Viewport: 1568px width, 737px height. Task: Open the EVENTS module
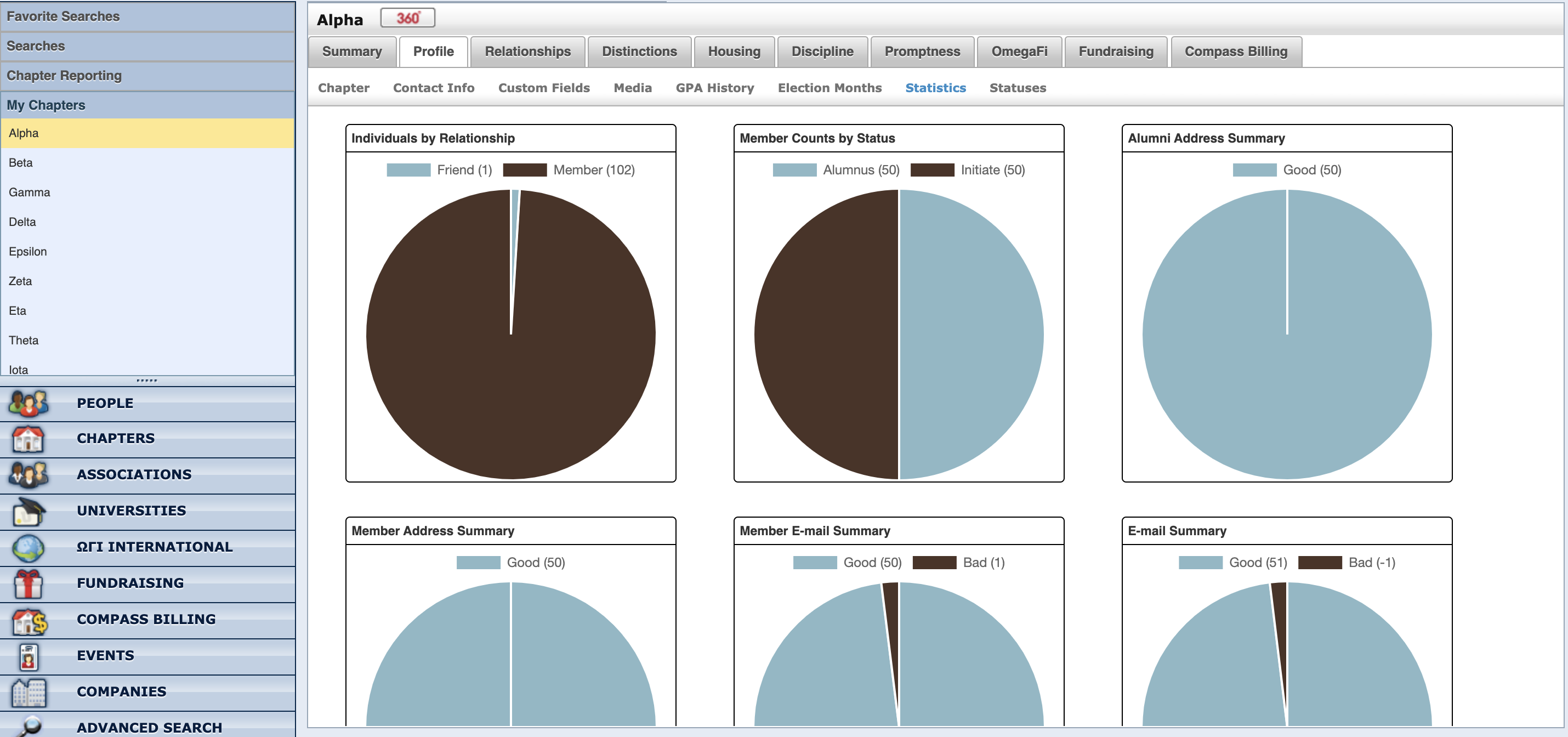pos(148,656)
